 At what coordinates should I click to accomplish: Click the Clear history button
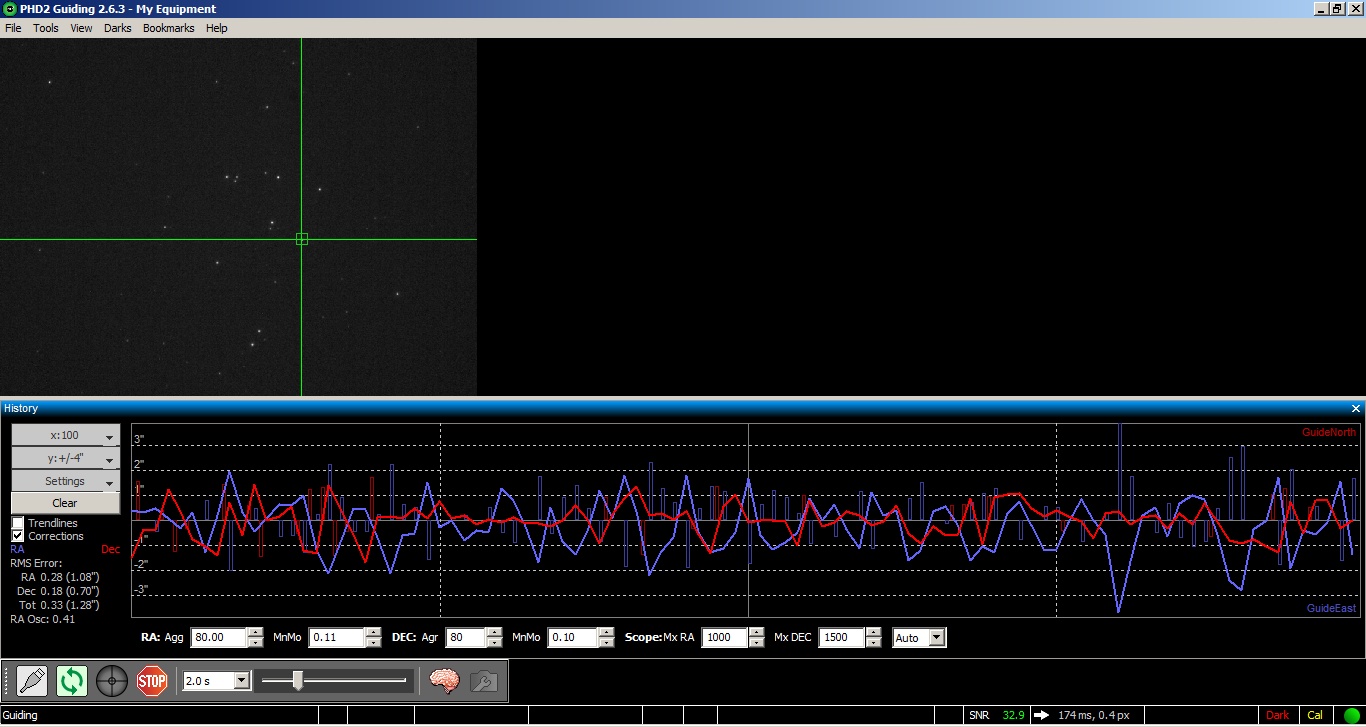tap(65, 503)
